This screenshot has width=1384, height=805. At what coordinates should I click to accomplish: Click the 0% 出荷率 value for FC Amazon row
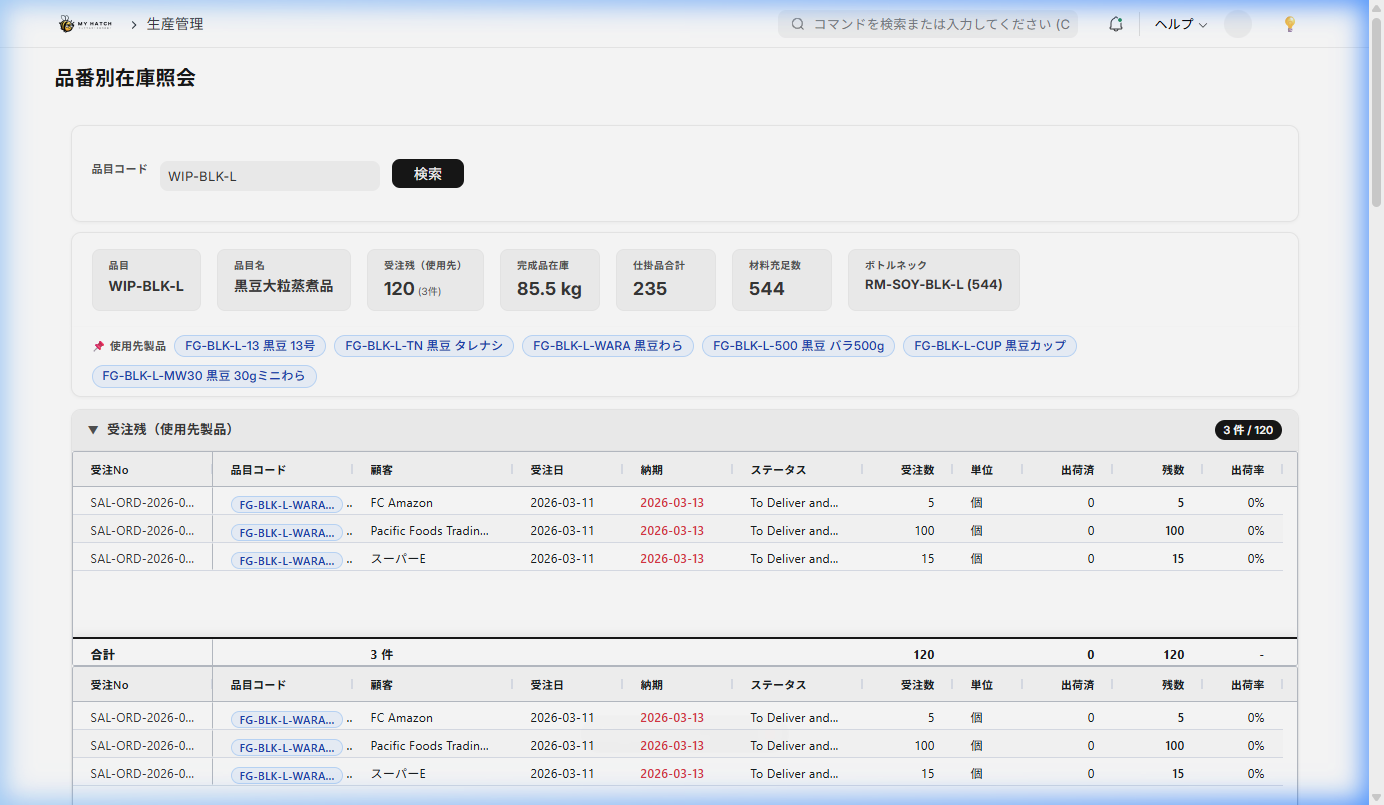tap(1256, 503)
